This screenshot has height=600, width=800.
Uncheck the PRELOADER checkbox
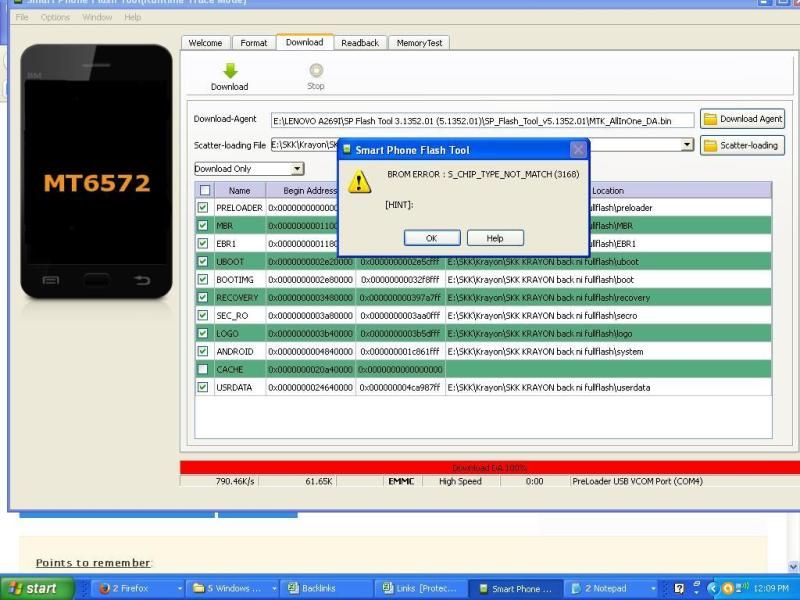point(203,208)
